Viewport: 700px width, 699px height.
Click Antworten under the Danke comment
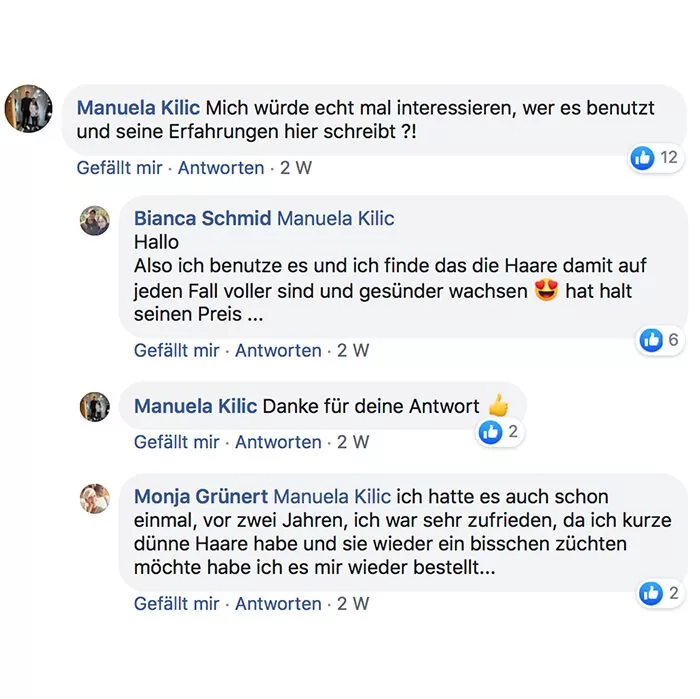(278, 442)
